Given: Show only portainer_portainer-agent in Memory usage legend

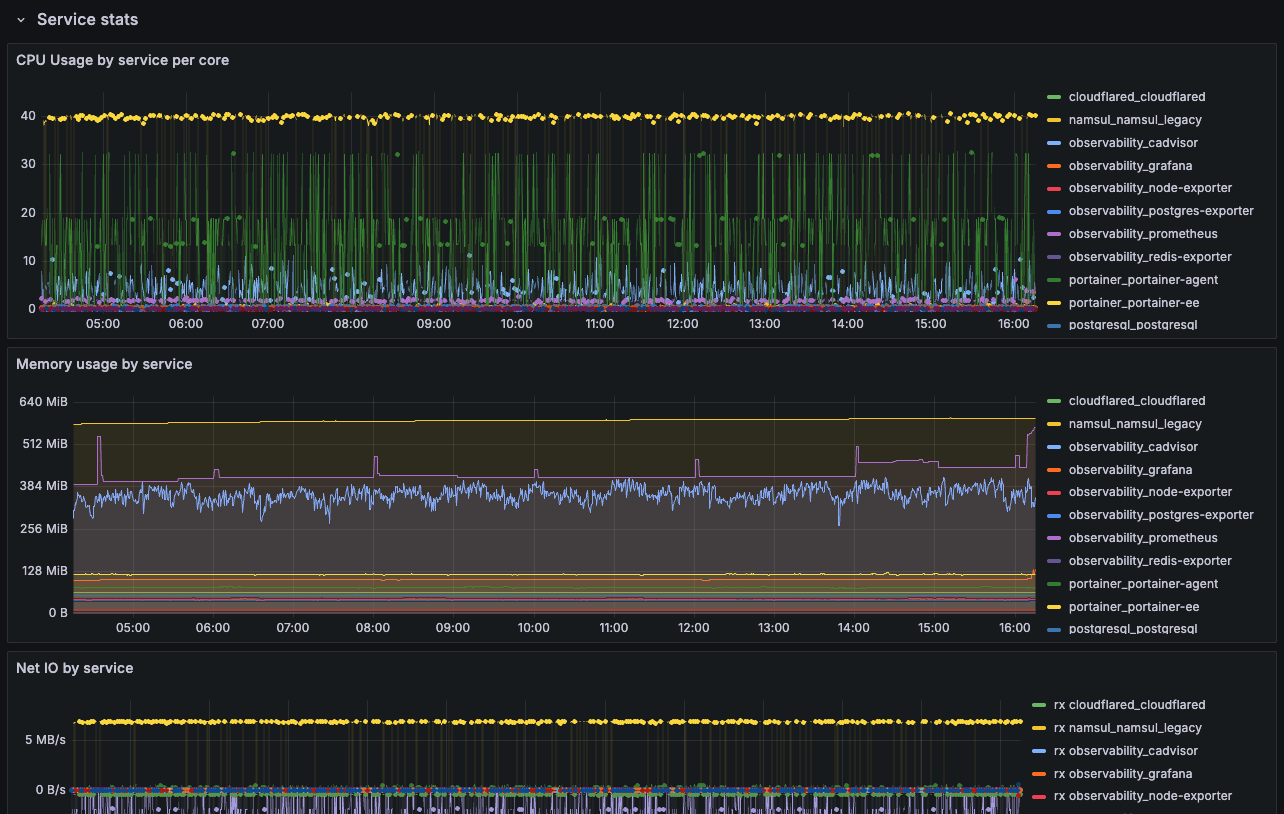Looking at the screenshot, I should tap(1143, 584).
